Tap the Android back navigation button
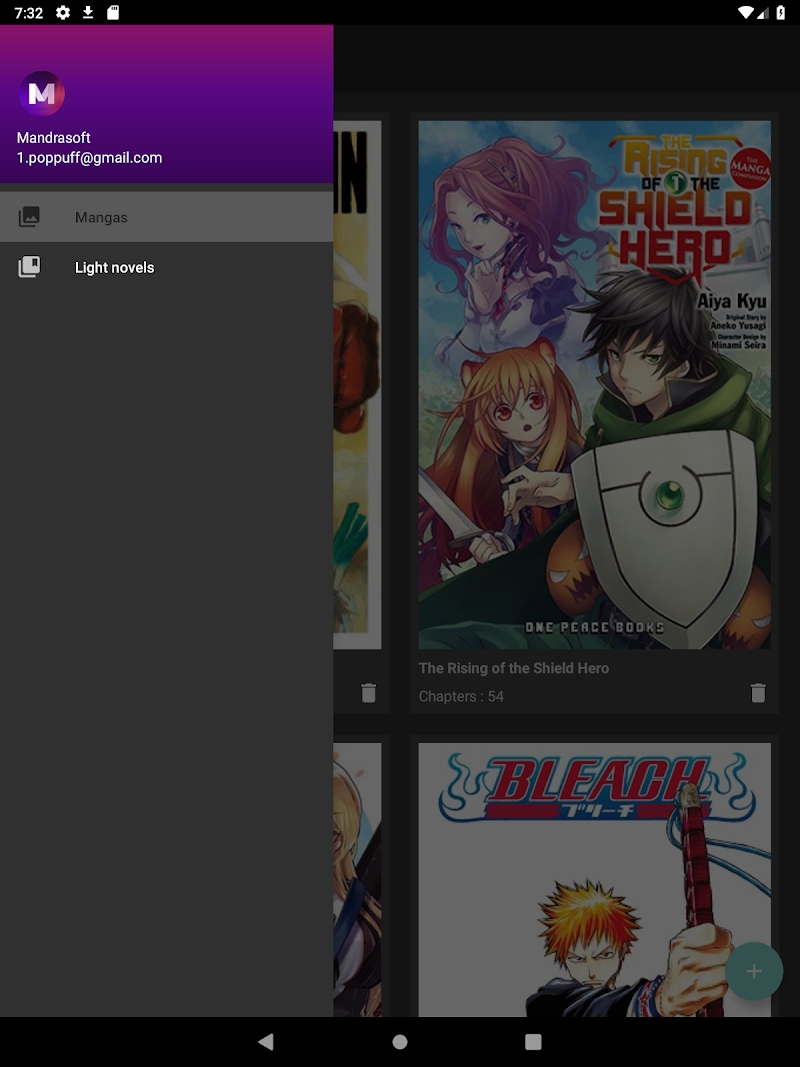Image resolution: width=800 pixels, height=1067 pixels. [x=266, y=1041]
